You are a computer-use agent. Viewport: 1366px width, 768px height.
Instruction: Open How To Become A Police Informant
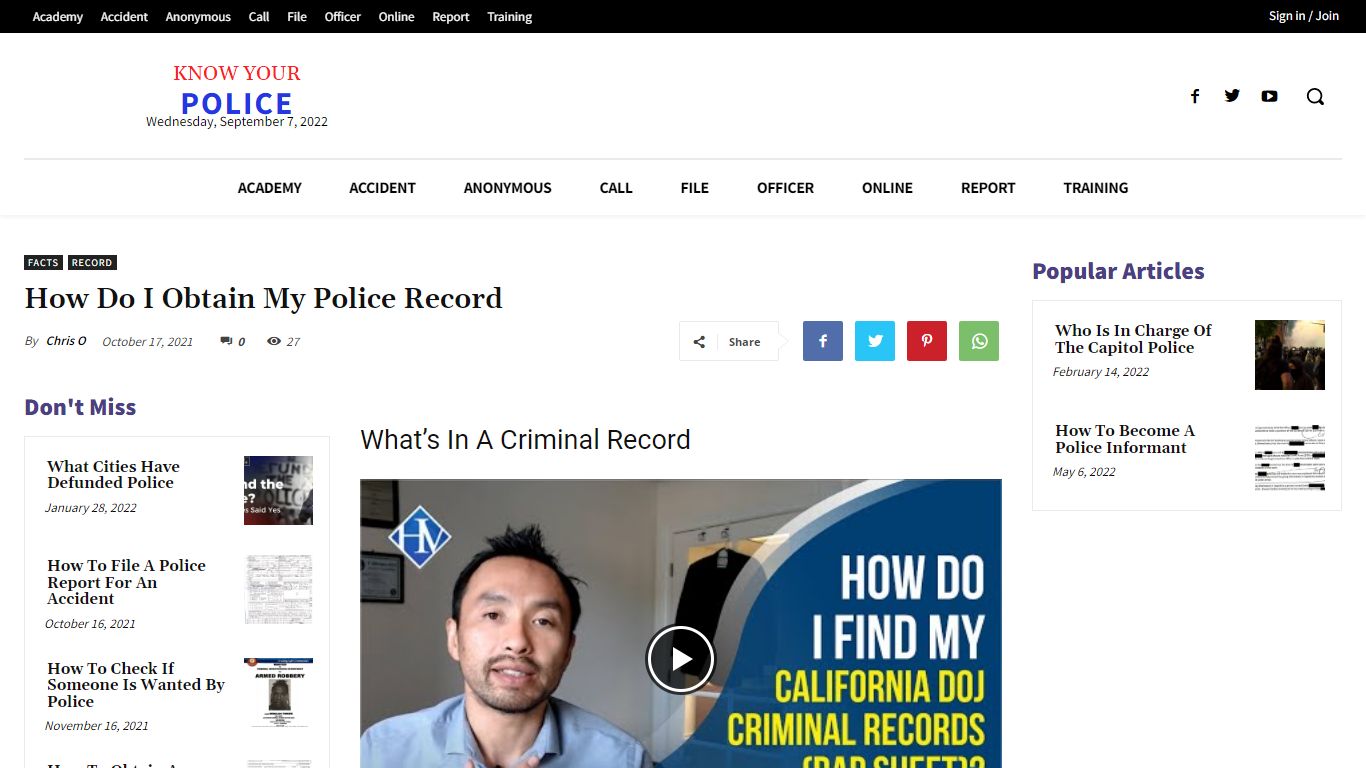click(1125, 439)
